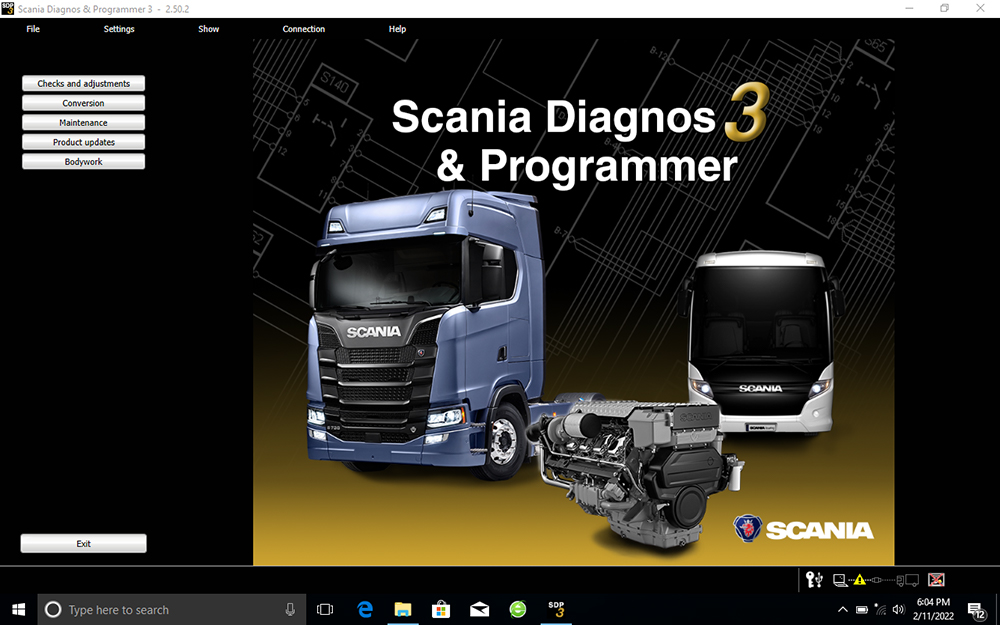Screen dimensions: 1000x625
Task: Open the Show menu
Action: [x=209, y=29]
